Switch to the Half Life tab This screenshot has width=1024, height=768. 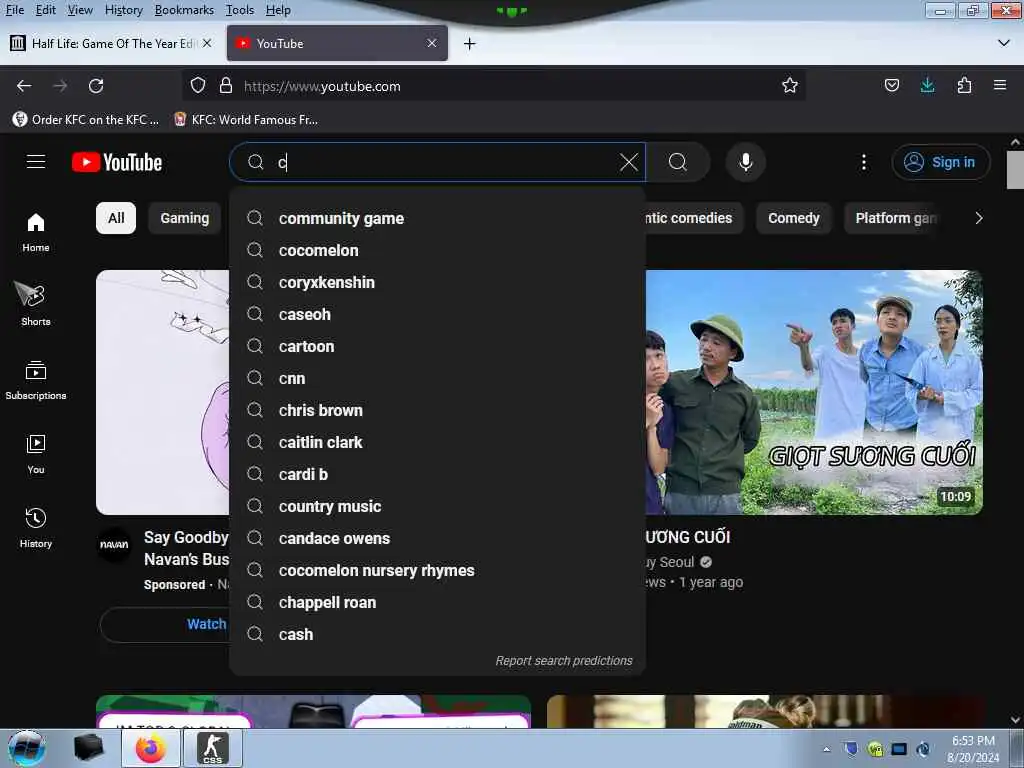(x=112, y=43)
